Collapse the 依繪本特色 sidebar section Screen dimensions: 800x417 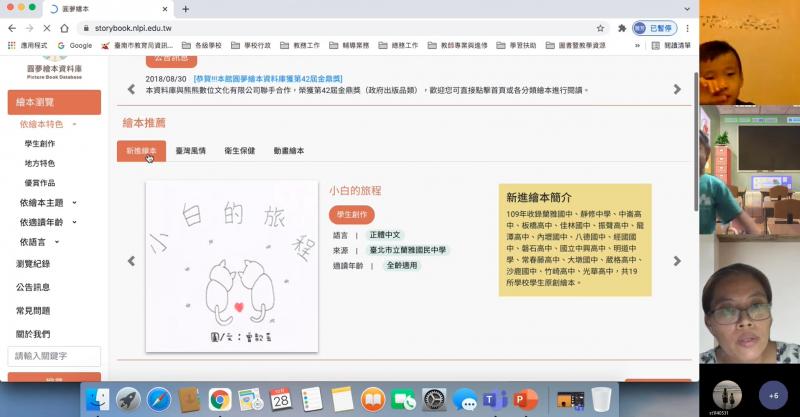coord(48,124)
